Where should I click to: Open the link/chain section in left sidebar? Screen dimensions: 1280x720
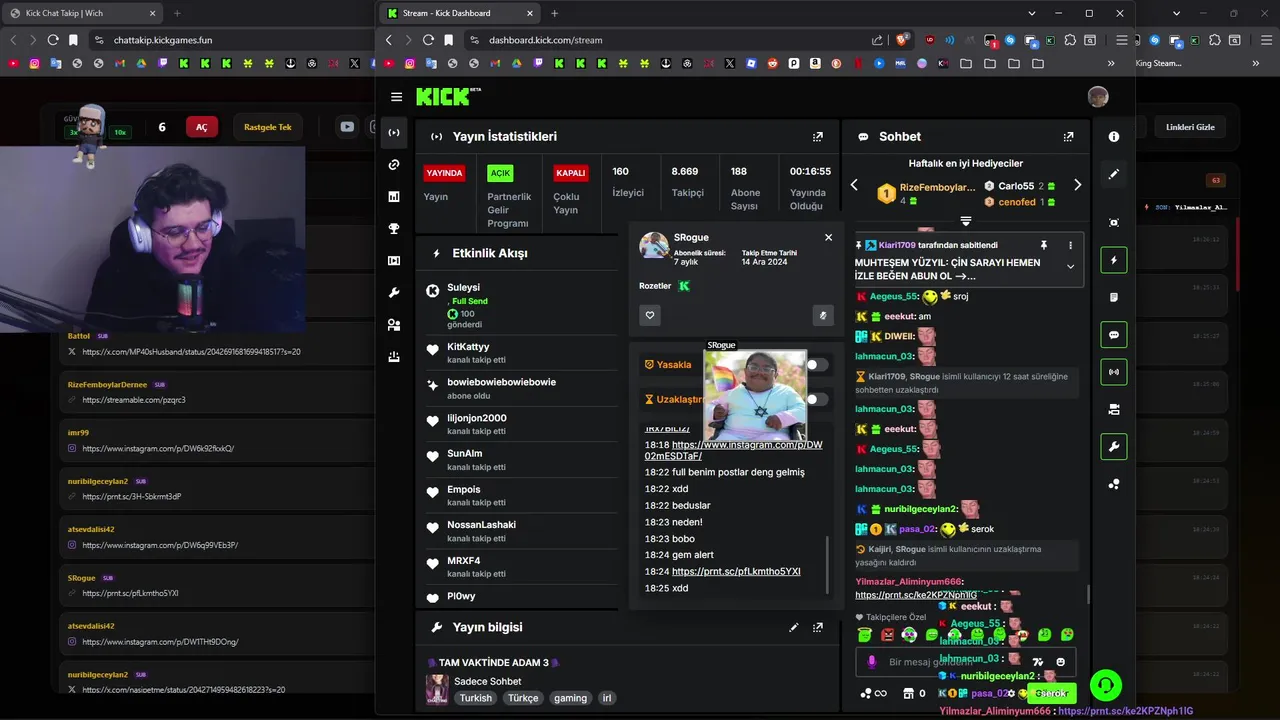coord(394,165)
